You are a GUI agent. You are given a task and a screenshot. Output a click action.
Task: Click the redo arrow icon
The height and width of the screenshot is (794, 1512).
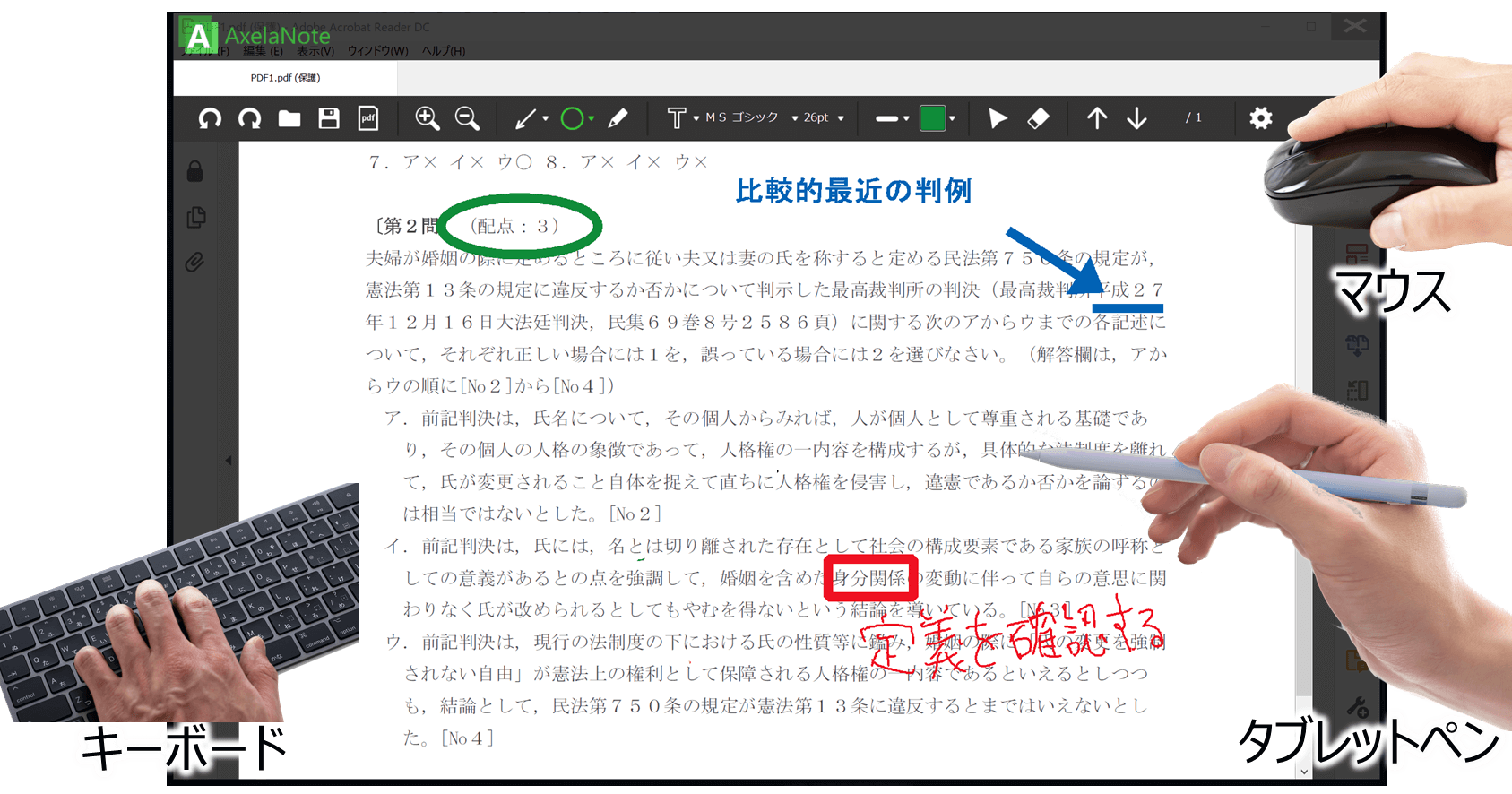[x=249, y=118]
